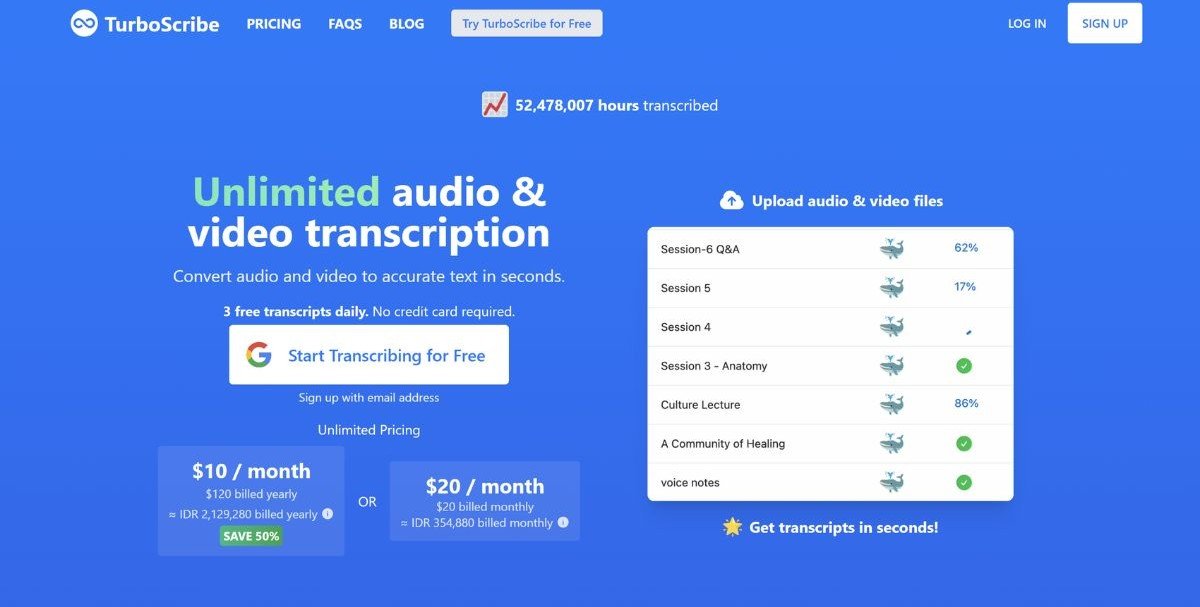Click the Google logo on the start button
The width and height of the screenshot is (1200, 607).
(259, 355)
